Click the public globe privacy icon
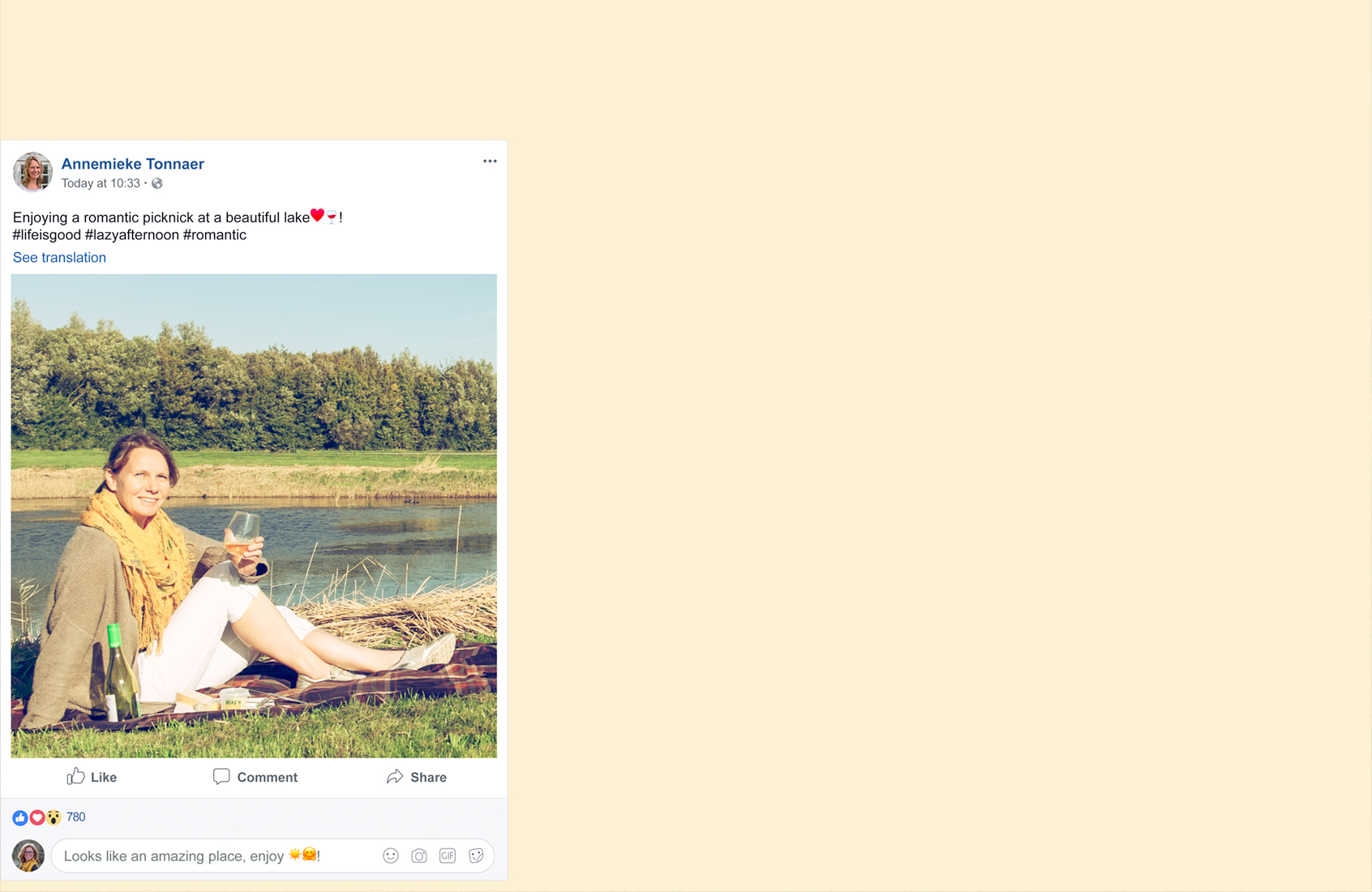 [x=157, y=184]
